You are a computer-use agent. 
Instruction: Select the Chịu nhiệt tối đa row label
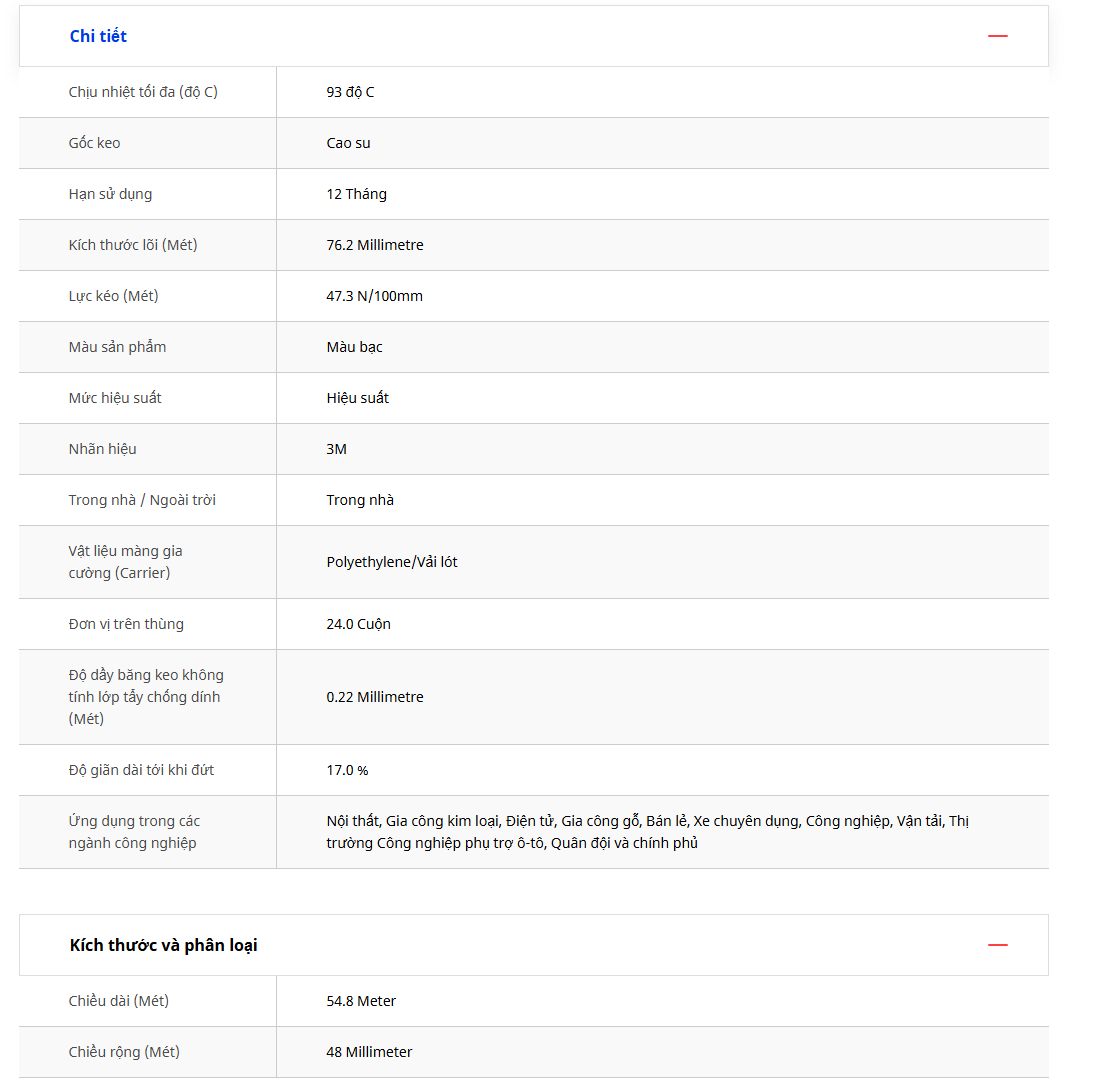(x=143, y=92)
